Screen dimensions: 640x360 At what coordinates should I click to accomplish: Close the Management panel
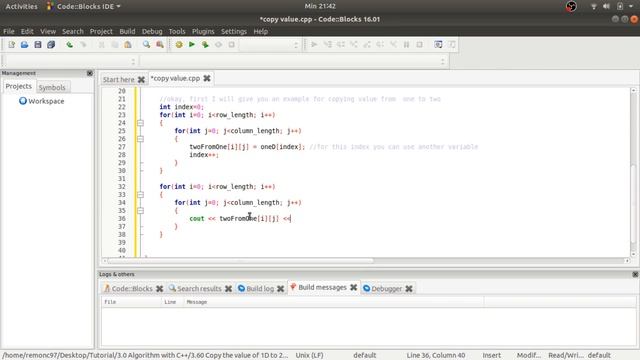pyautogui.click(x=90, y=73)
